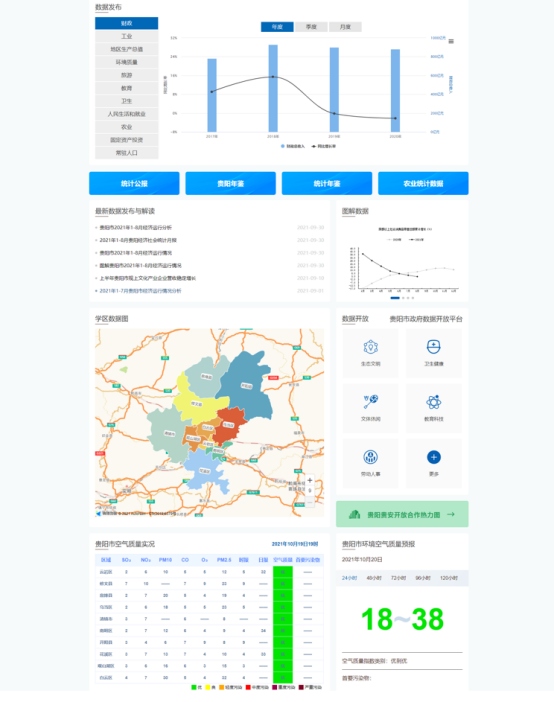Open the chart hamburger menu icon
Screen dimensions: 554x702
click(x=451, y=41)
